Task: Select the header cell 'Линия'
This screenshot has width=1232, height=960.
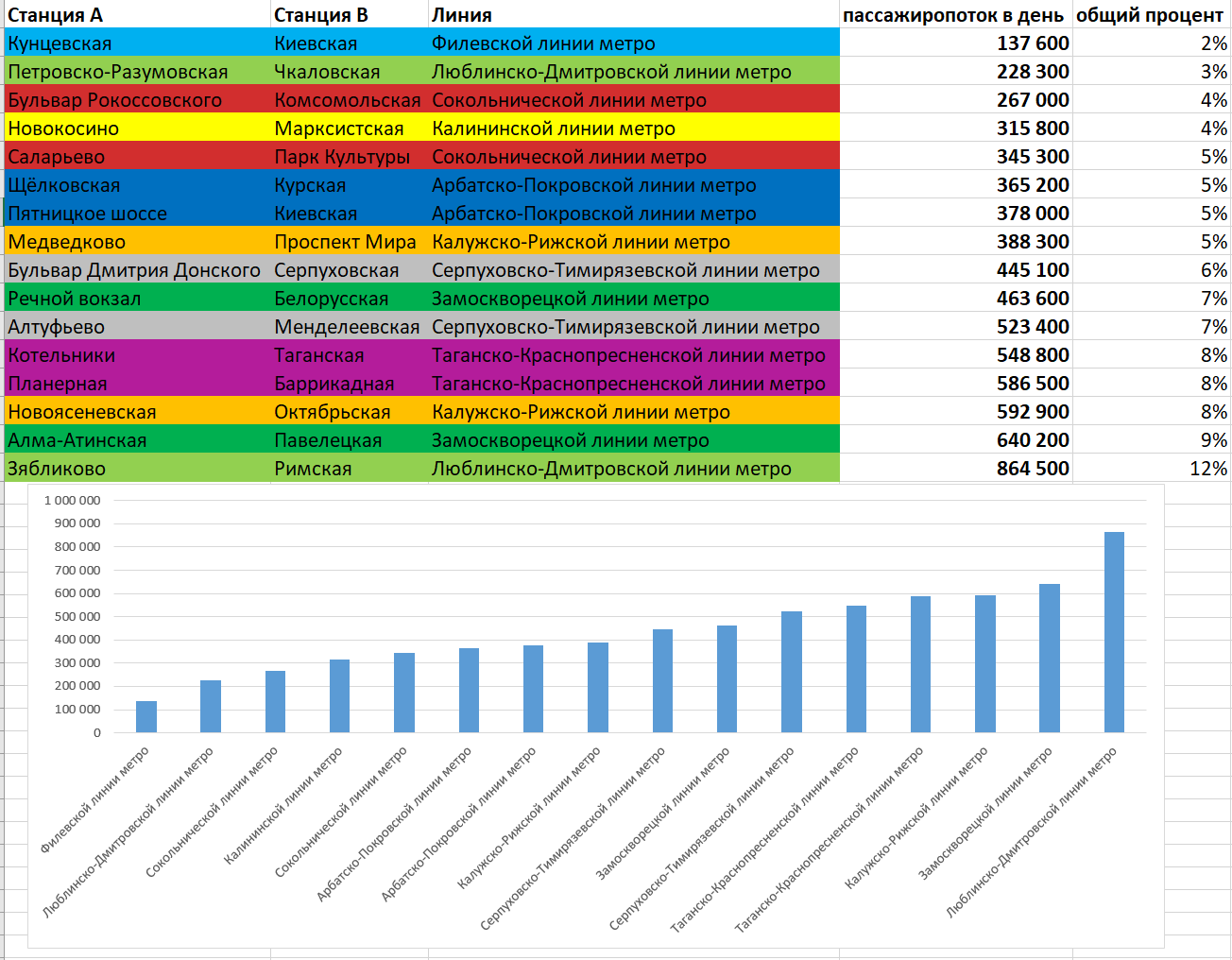Action: coord(634,14)
